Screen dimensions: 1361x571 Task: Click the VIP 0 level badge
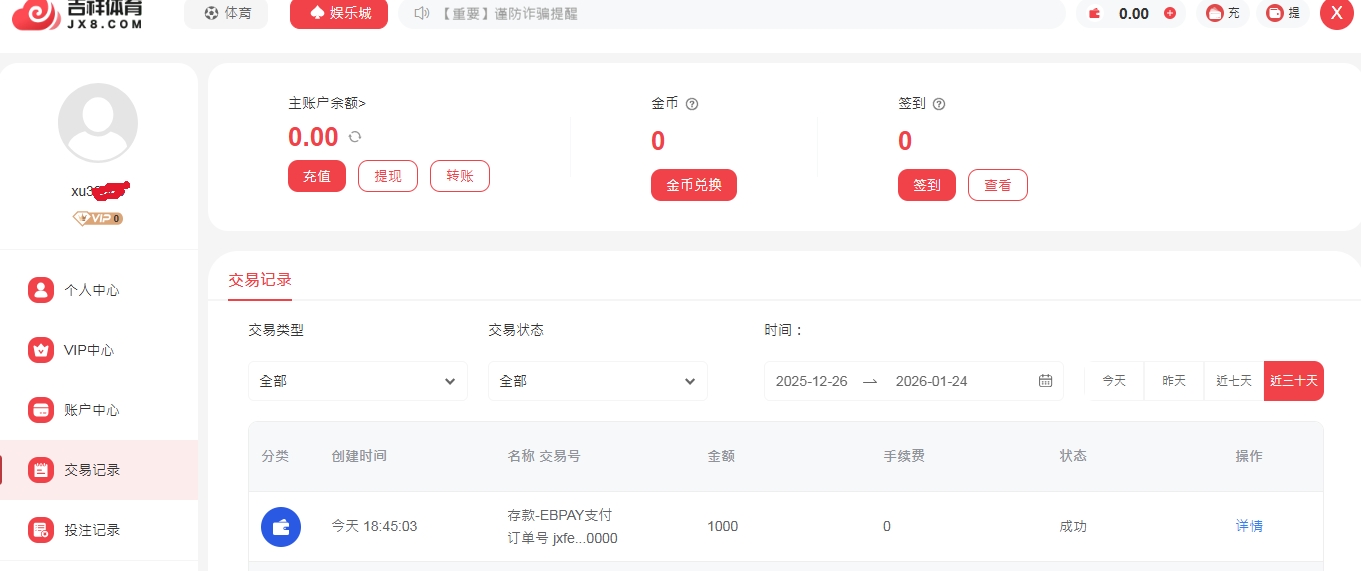pos(98,218)
